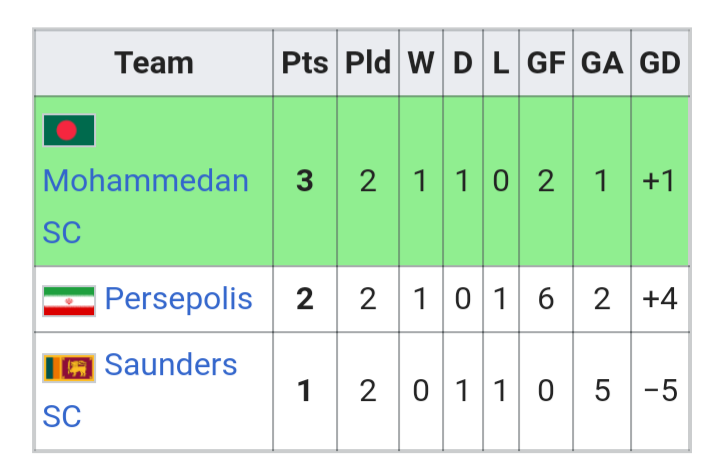Viewport: 720px width, 471px height.
Task: Click the Sri Lanka flag icon
Action: pyautogui.click(x=69, y=368)
